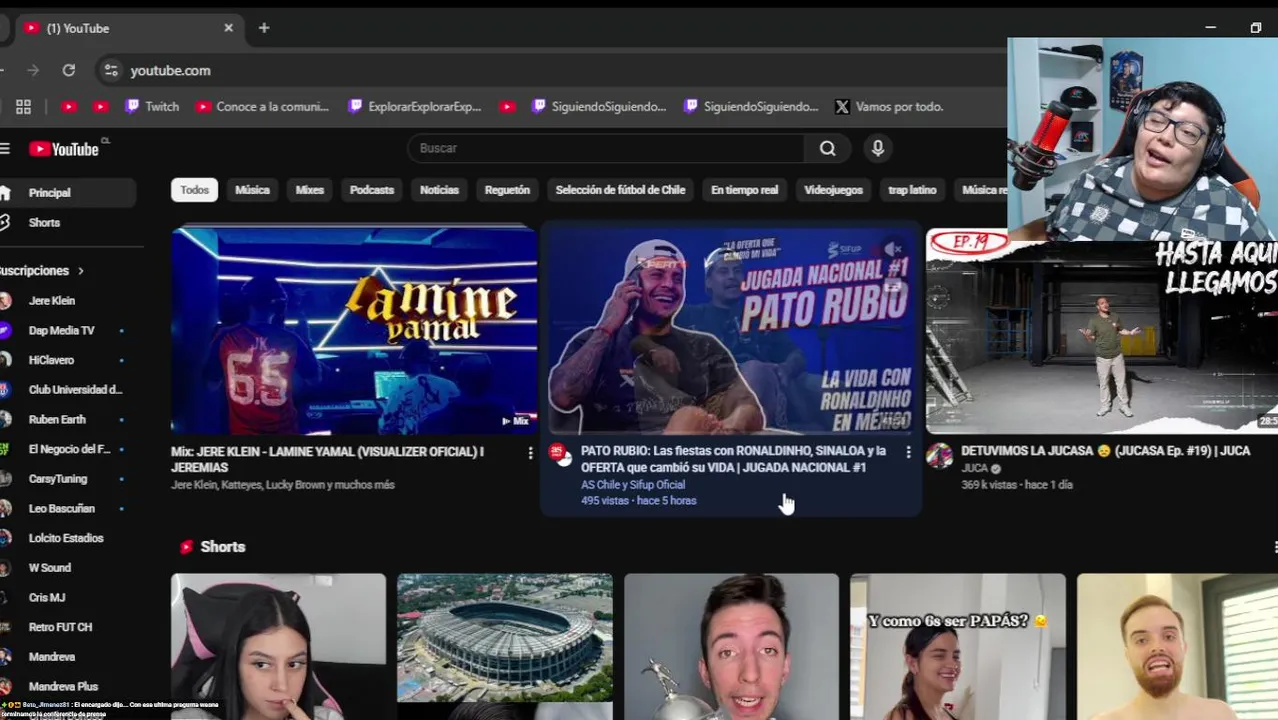Viewport: 1278px width, 720px height.
Task: Play the JUCASA Ep. 19 thumbnail
Action: coord(1101,331)
